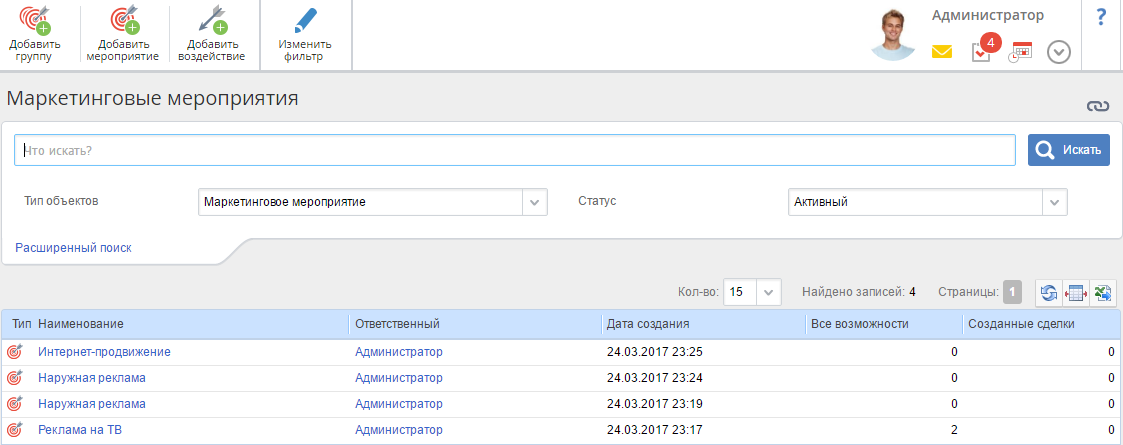This screenshot has width=1123, height=445.
Task: Click the target icon of the 23:19 row
Action: tap(15, 403)
